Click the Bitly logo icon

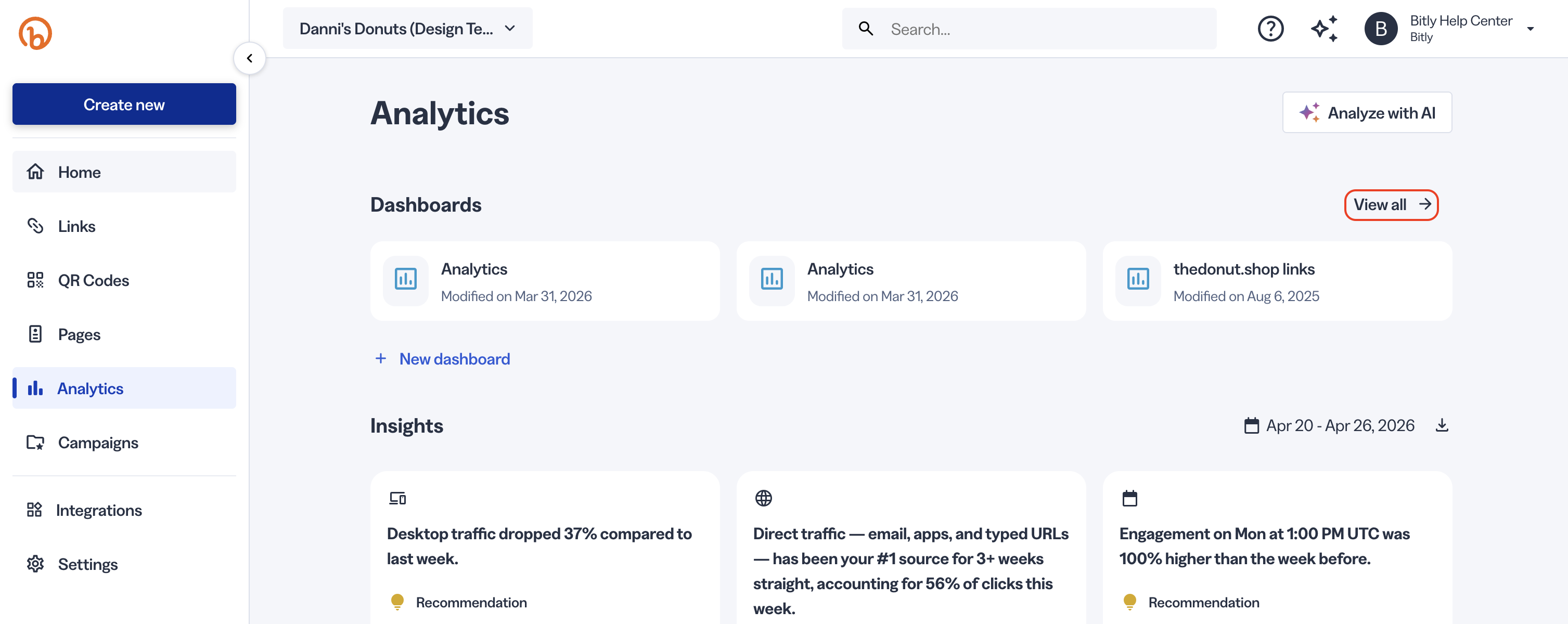[35, 33]
